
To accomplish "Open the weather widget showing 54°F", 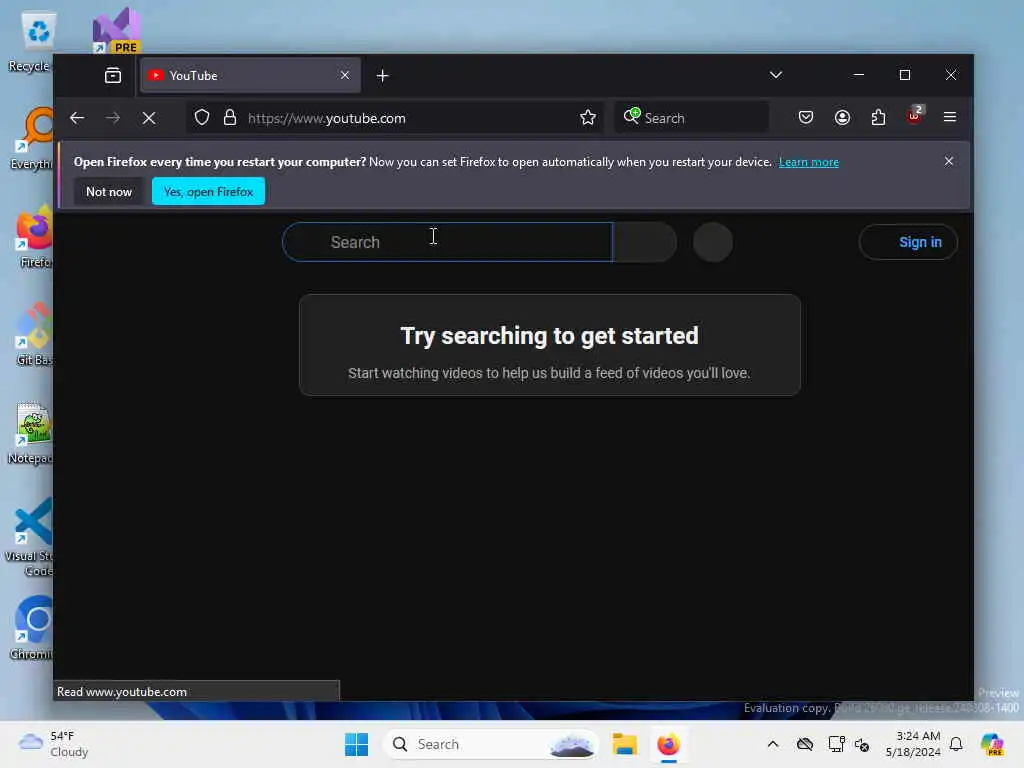I will (x=54, y=744).
